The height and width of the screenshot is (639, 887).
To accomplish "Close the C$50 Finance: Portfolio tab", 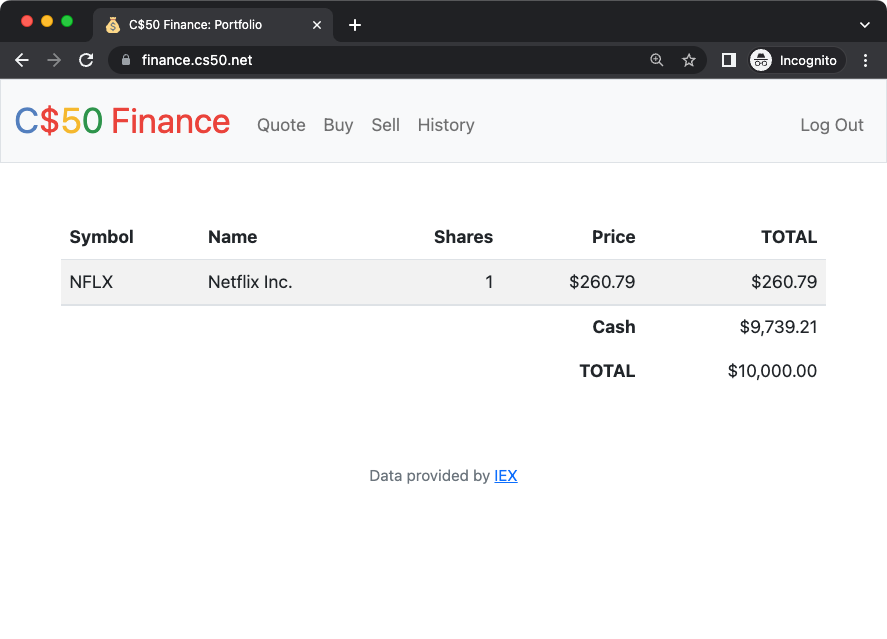I will (317, 25).
